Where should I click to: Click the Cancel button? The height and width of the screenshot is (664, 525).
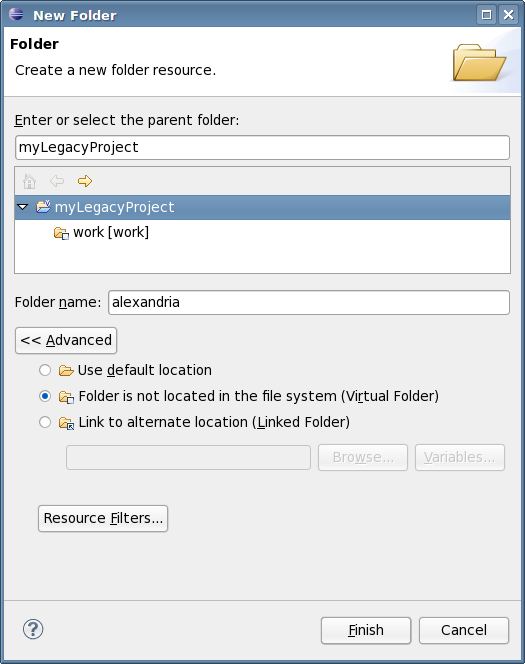[x=464, y=630]
